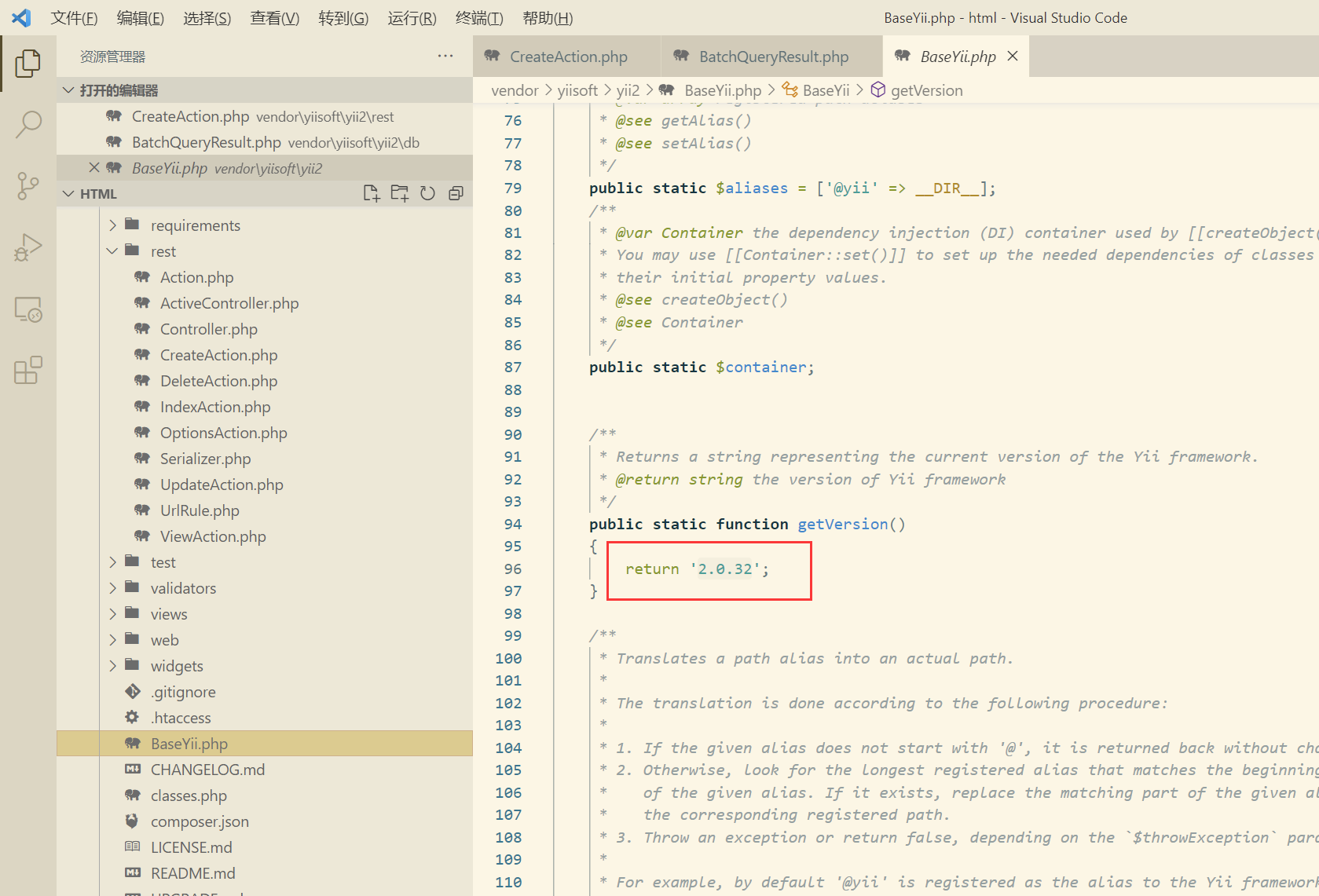Open Action.php in rest folder

pyautogui.click(x=196, y=277)
